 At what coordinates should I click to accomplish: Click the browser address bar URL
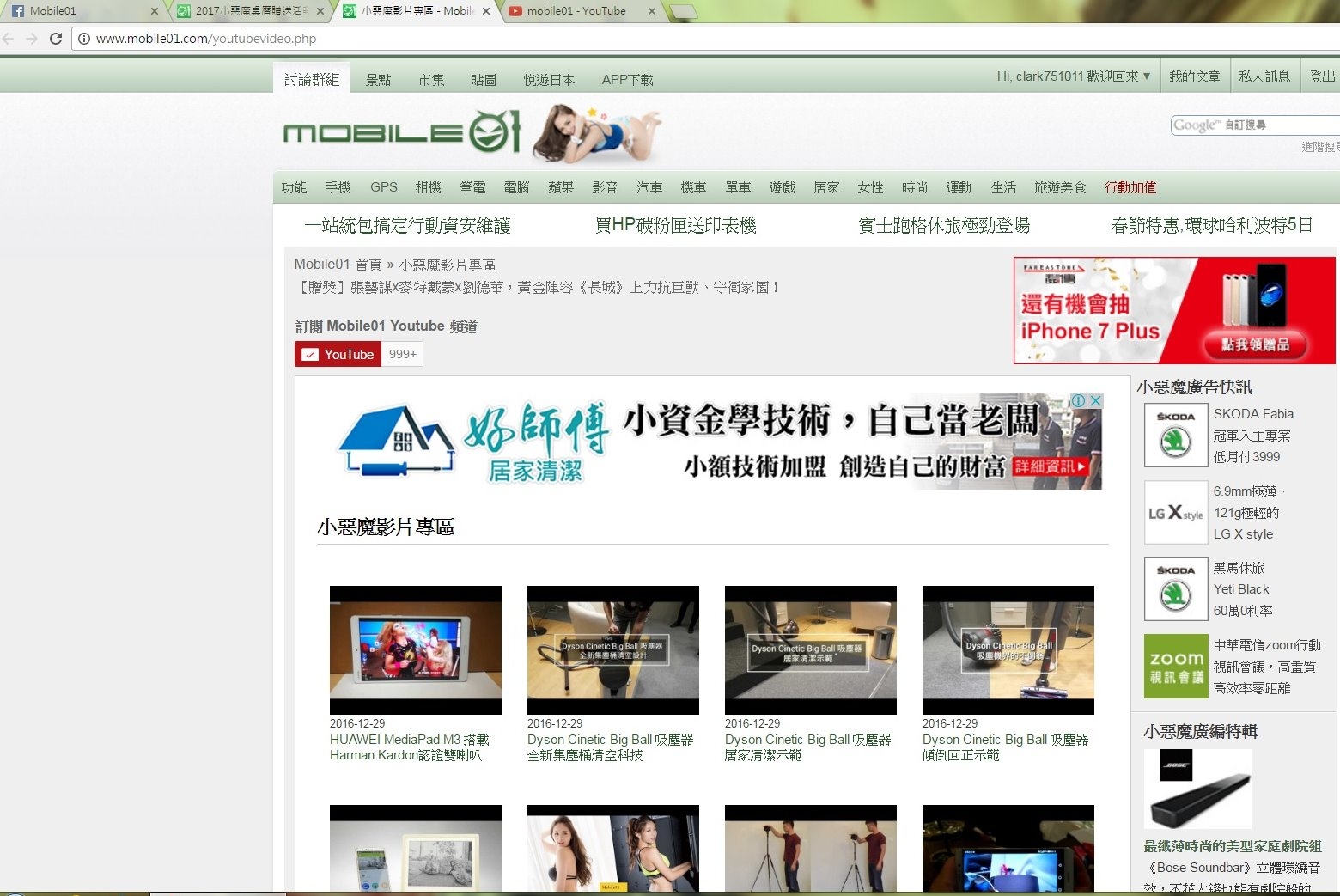[206, 39]
